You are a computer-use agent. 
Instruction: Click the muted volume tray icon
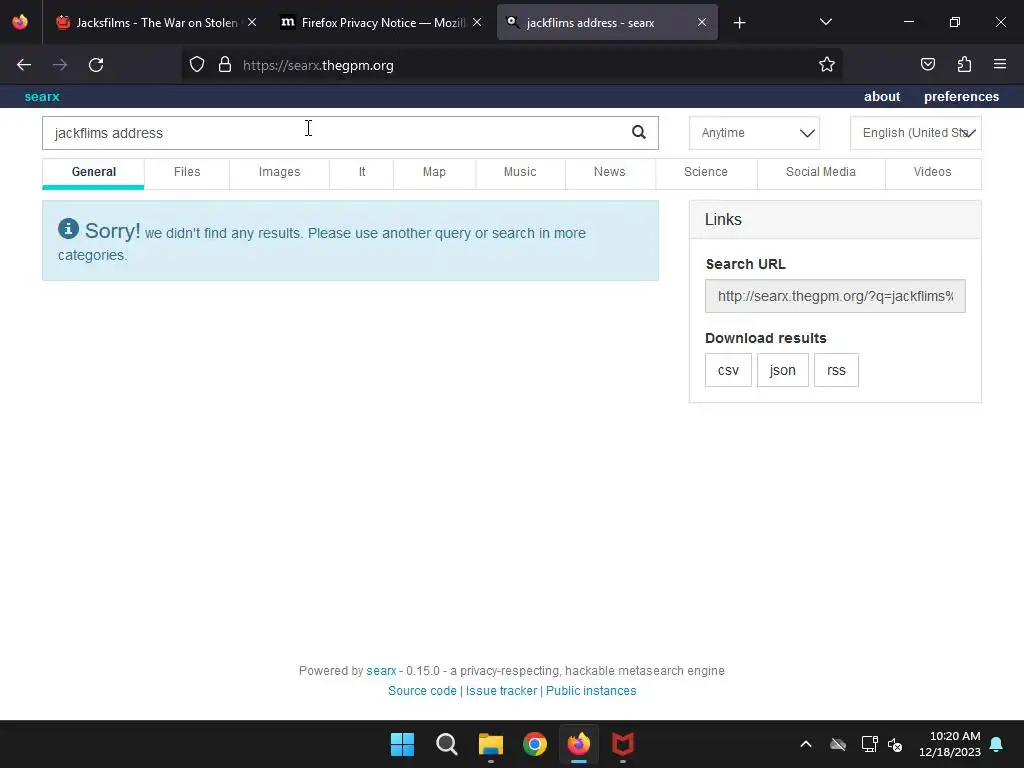click(895, 744)
